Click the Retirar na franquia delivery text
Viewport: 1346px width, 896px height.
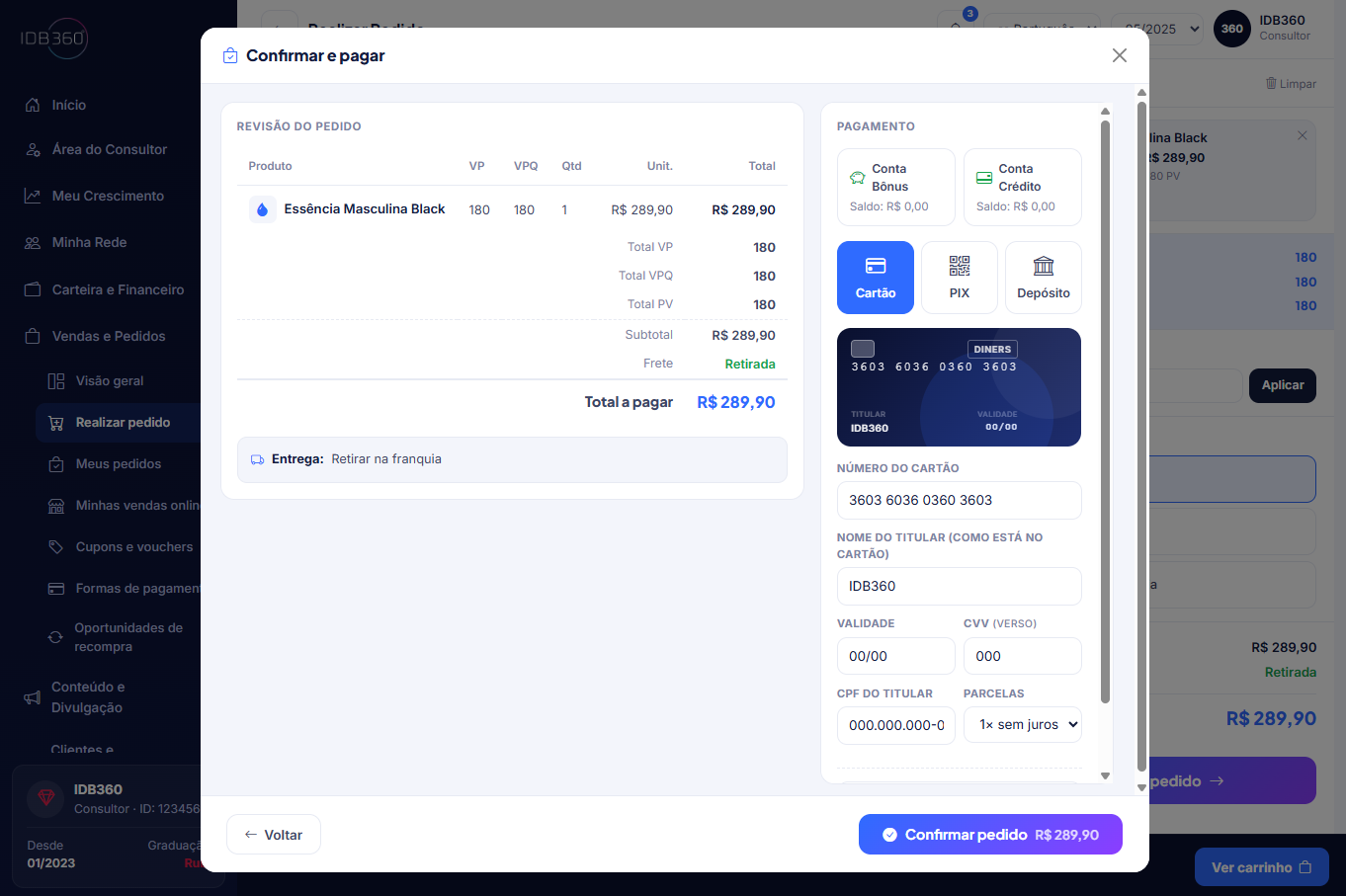pos(386,459)
